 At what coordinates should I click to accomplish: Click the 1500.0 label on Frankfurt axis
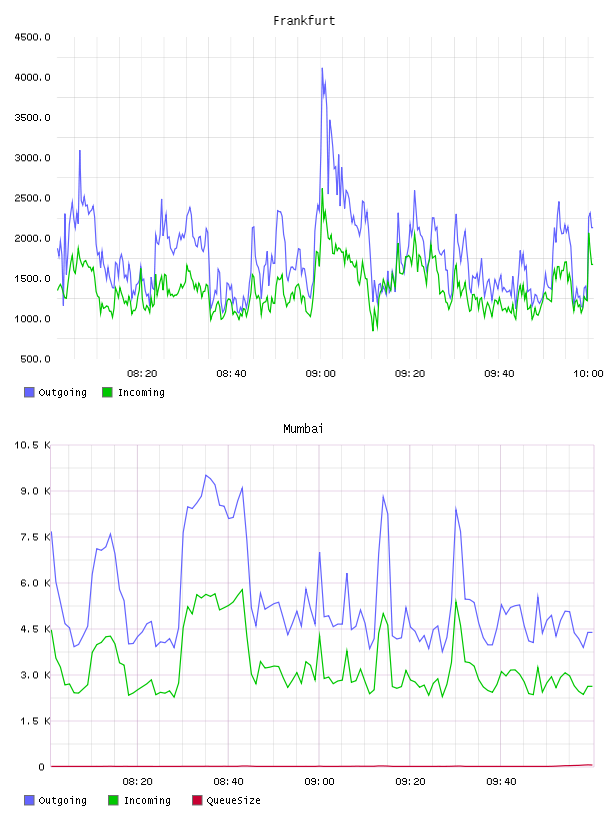coord(32,278)
